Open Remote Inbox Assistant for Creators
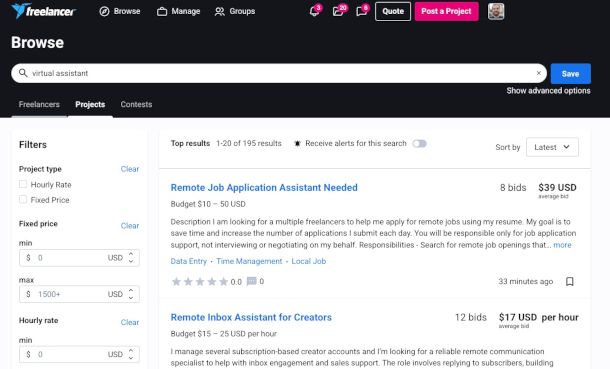 (251, 317)
